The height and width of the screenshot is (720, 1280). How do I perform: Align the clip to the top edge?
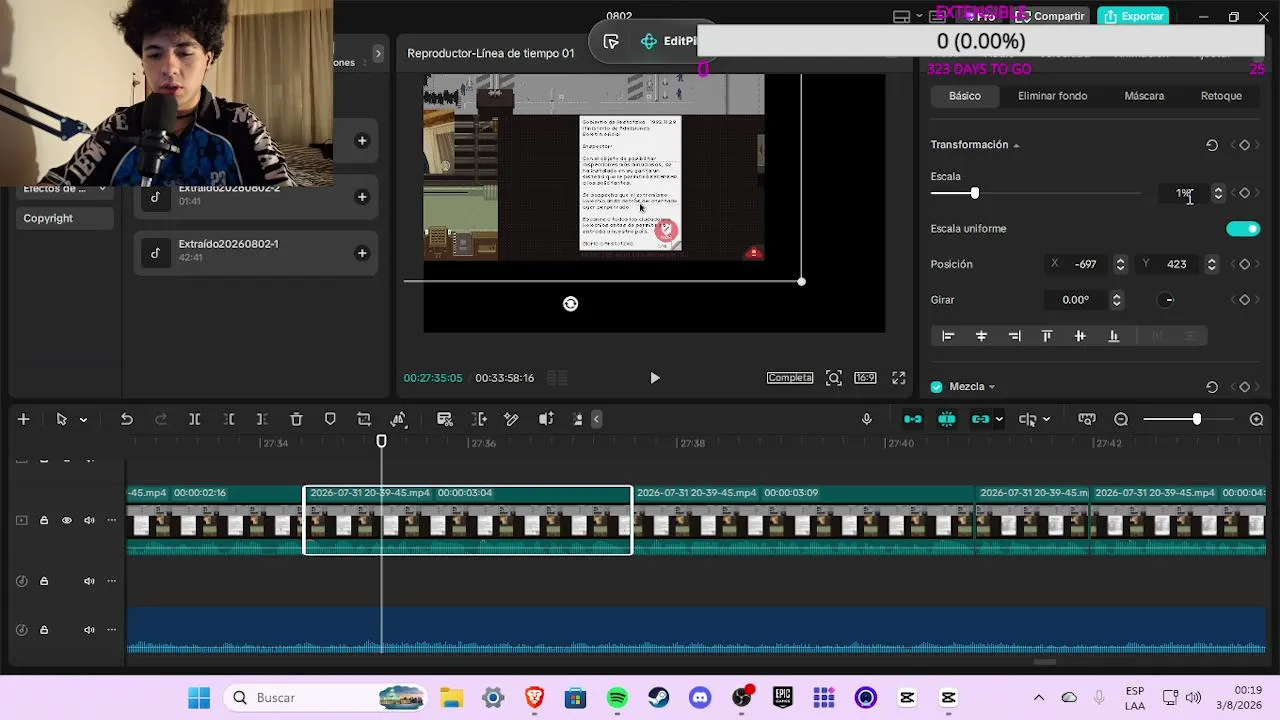click(x=1047, y=336)
